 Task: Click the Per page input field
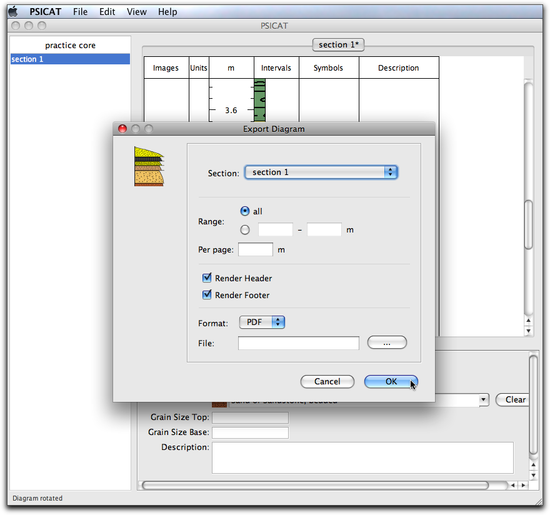click(x=255, y=249)
